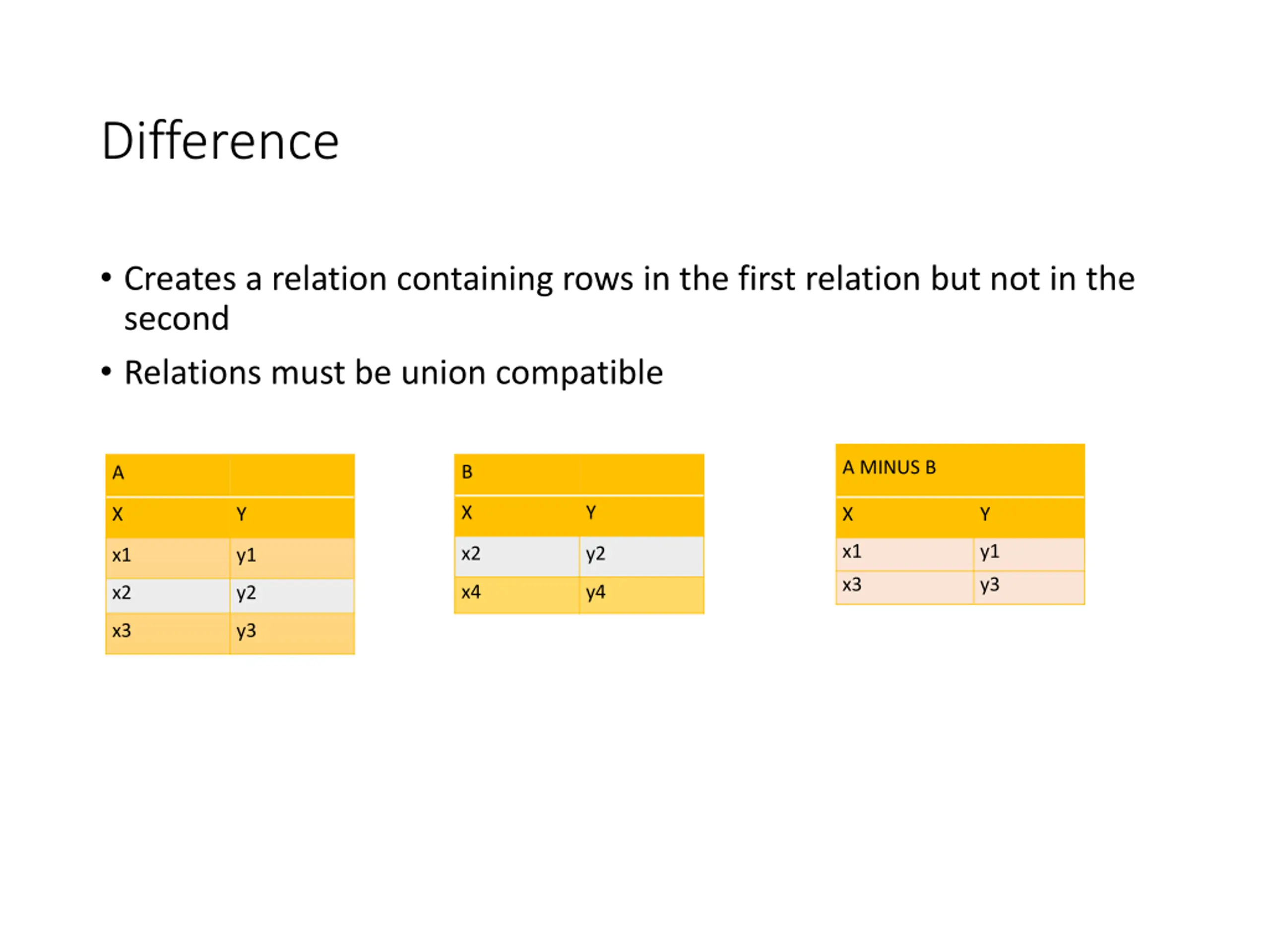
Task: Select cell x3 in table A
Action: tap(168, 633)
